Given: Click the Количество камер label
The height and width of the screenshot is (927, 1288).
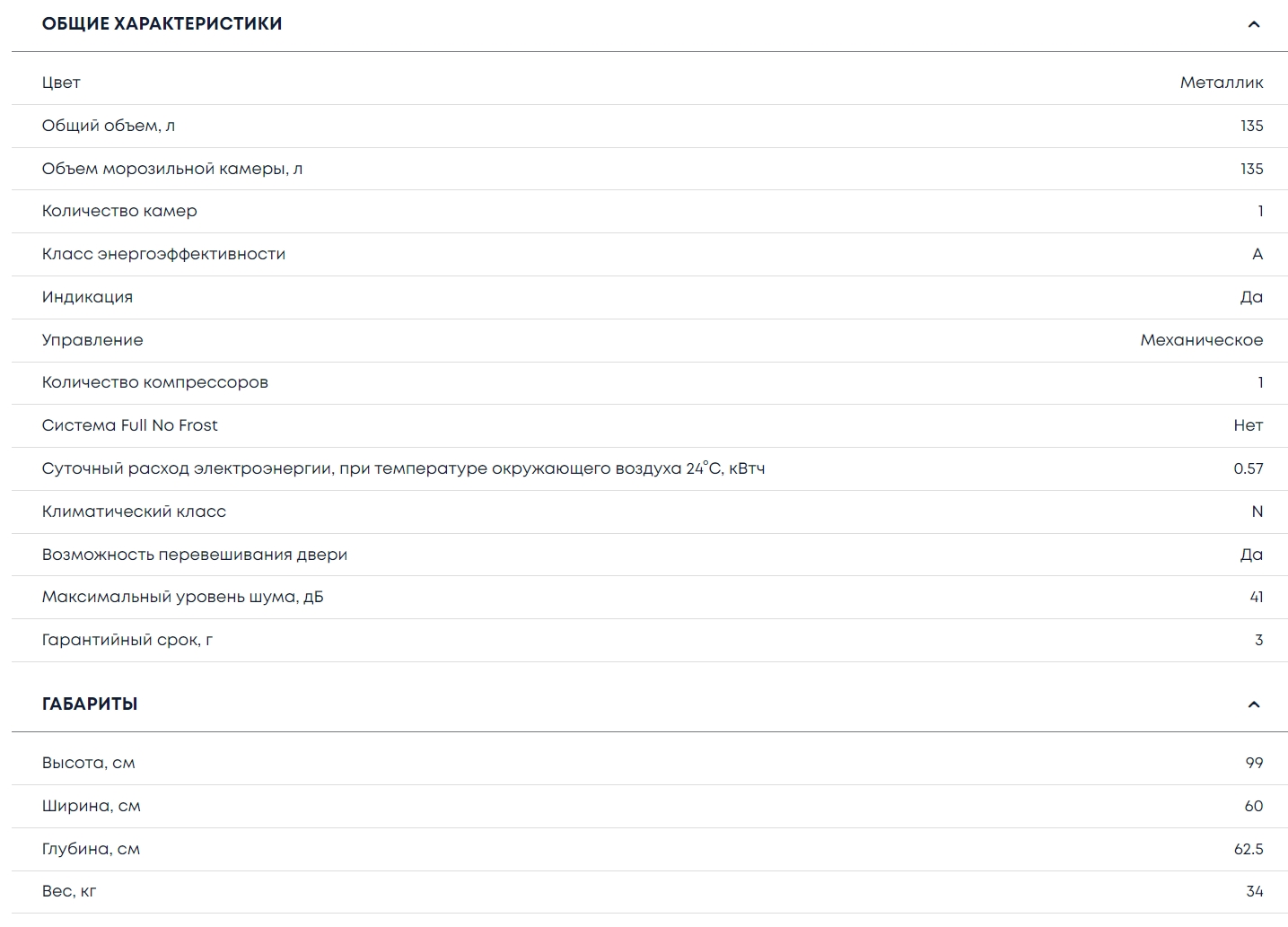Looking at the screenshot, I should [119, 211].
